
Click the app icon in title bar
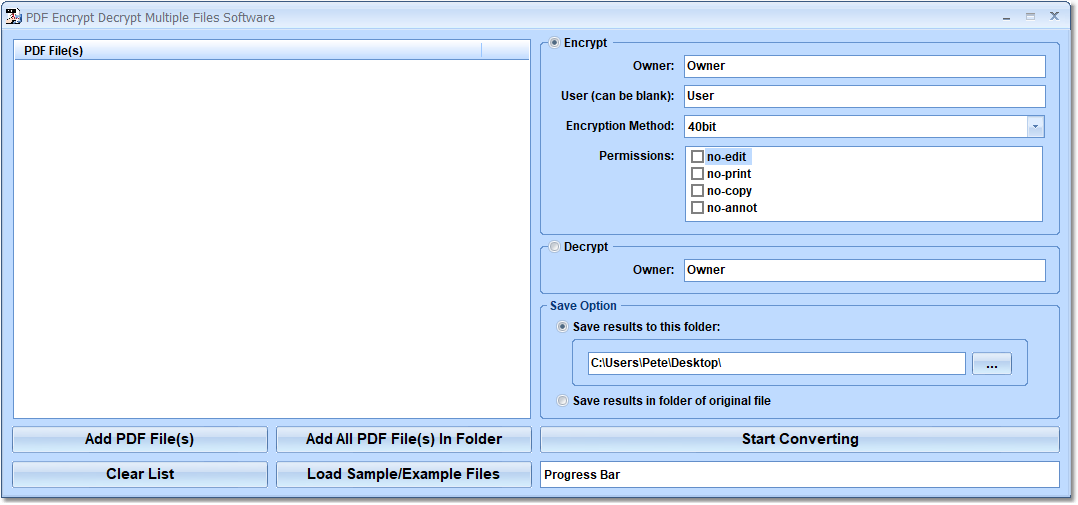(x=14, y=17)
